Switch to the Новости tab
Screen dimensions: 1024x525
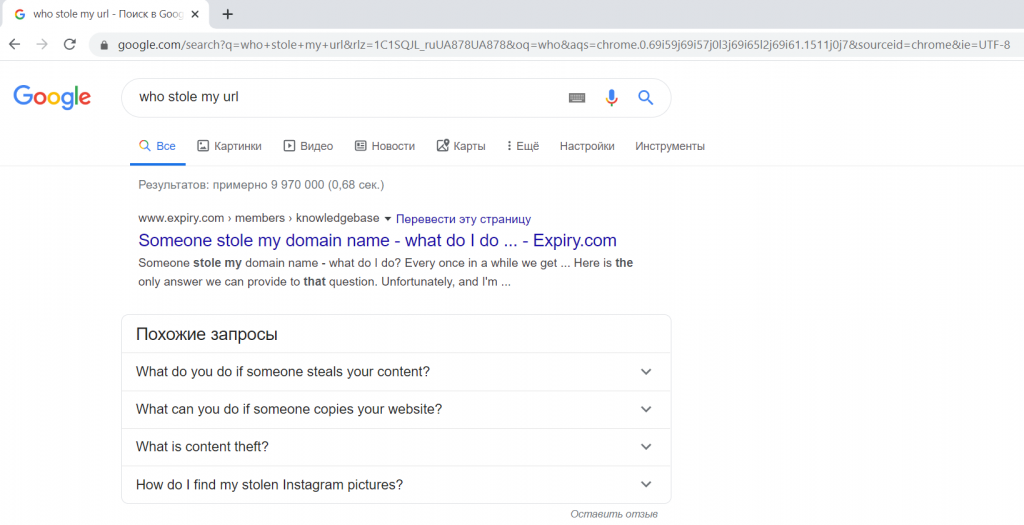point(385,146)
